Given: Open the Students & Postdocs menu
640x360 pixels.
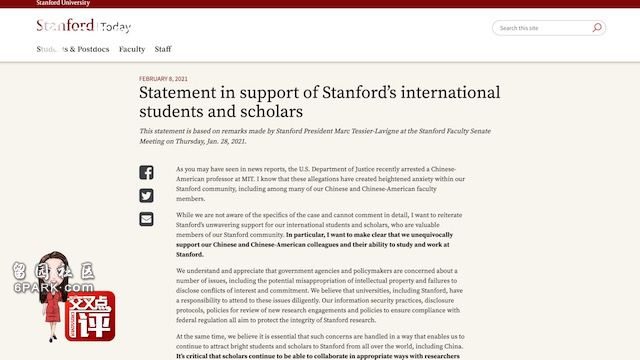Looking at the screenshot, I should (x=73, y=49).
